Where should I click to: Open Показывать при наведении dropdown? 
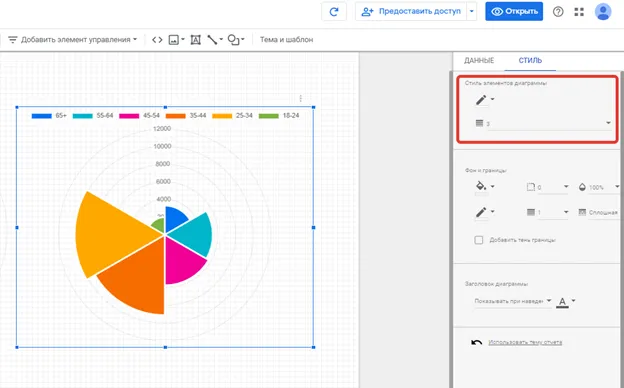click(513, 301)
